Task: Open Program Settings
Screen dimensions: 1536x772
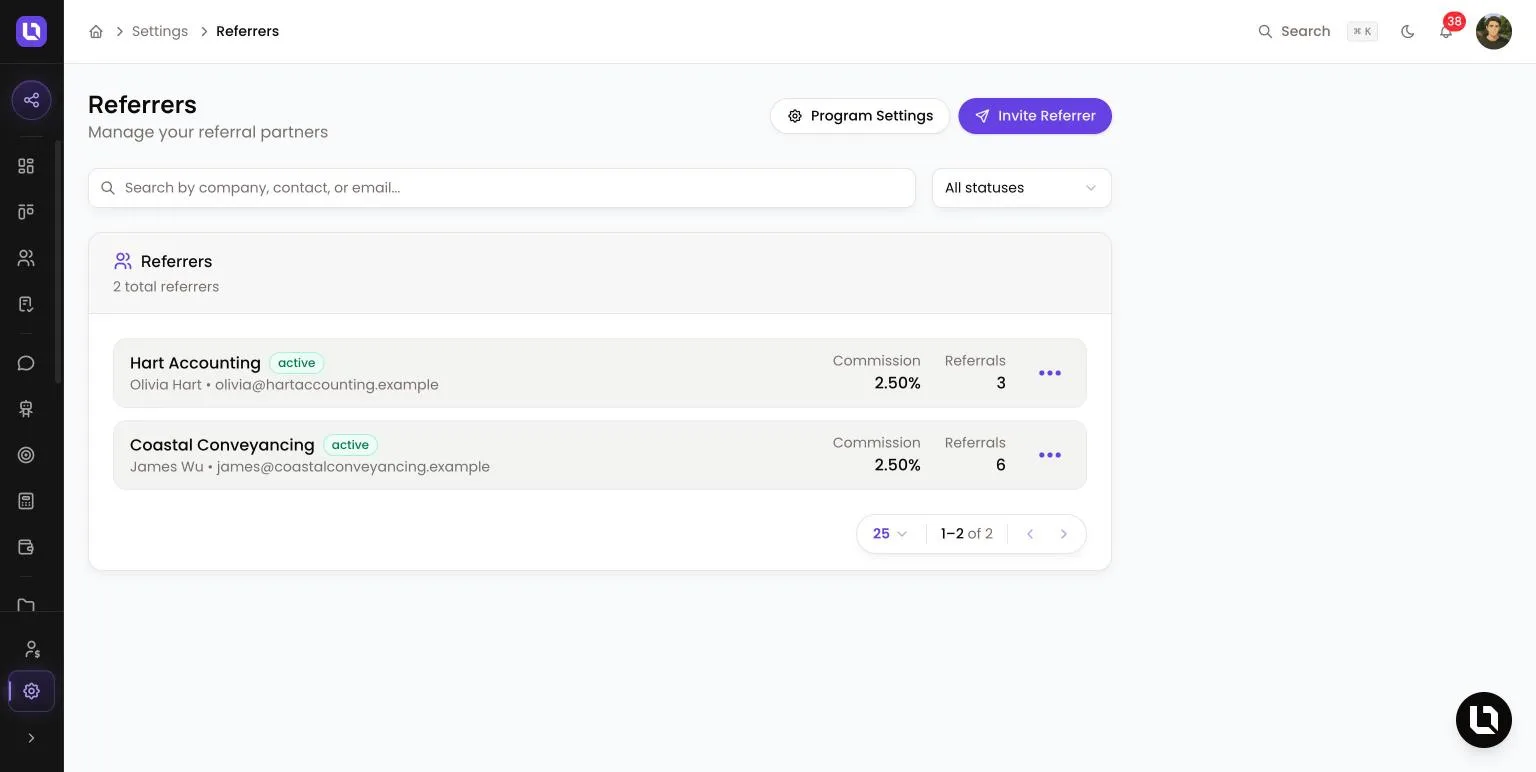Action: pos(860,116)
